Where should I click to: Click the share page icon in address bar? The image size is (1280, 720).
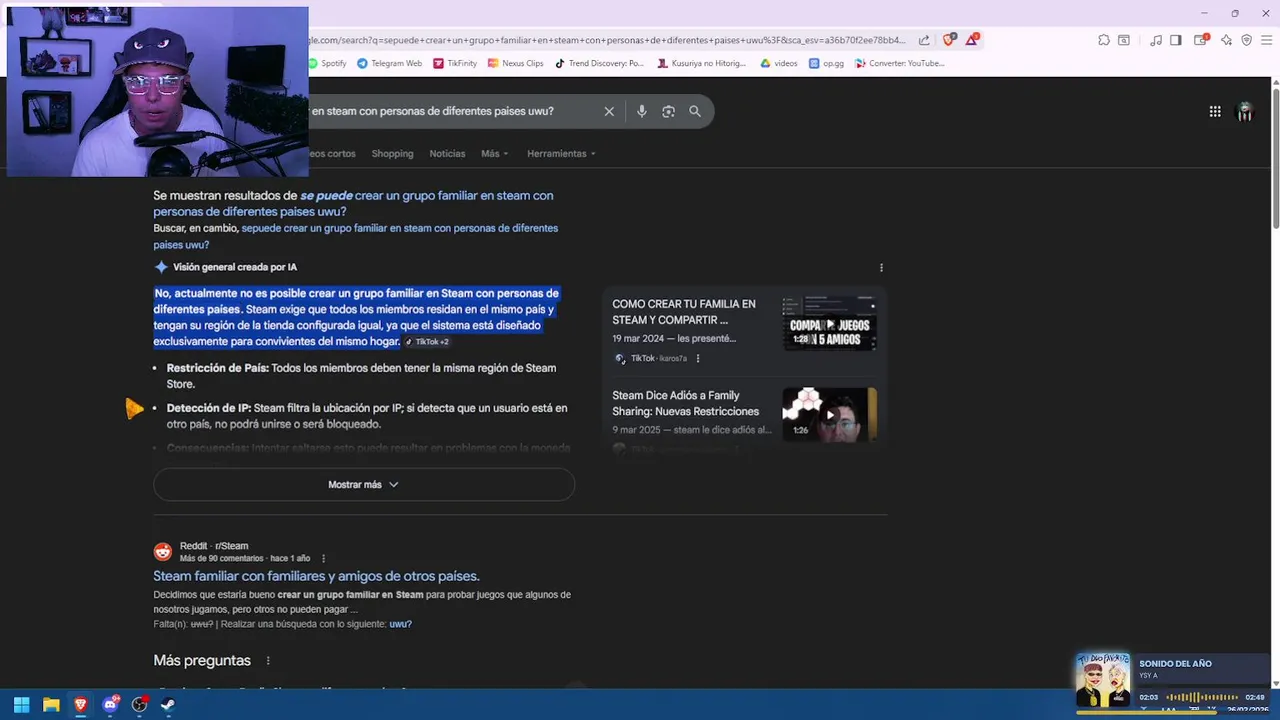[924, 40]
